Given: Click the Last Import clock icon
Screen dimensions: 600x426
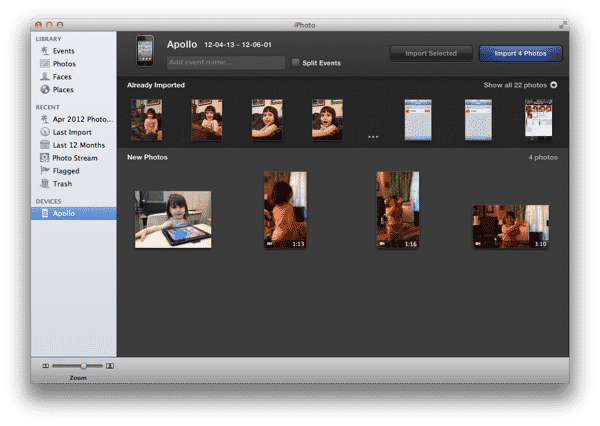Looking at the screenshot, I should 45,132.
